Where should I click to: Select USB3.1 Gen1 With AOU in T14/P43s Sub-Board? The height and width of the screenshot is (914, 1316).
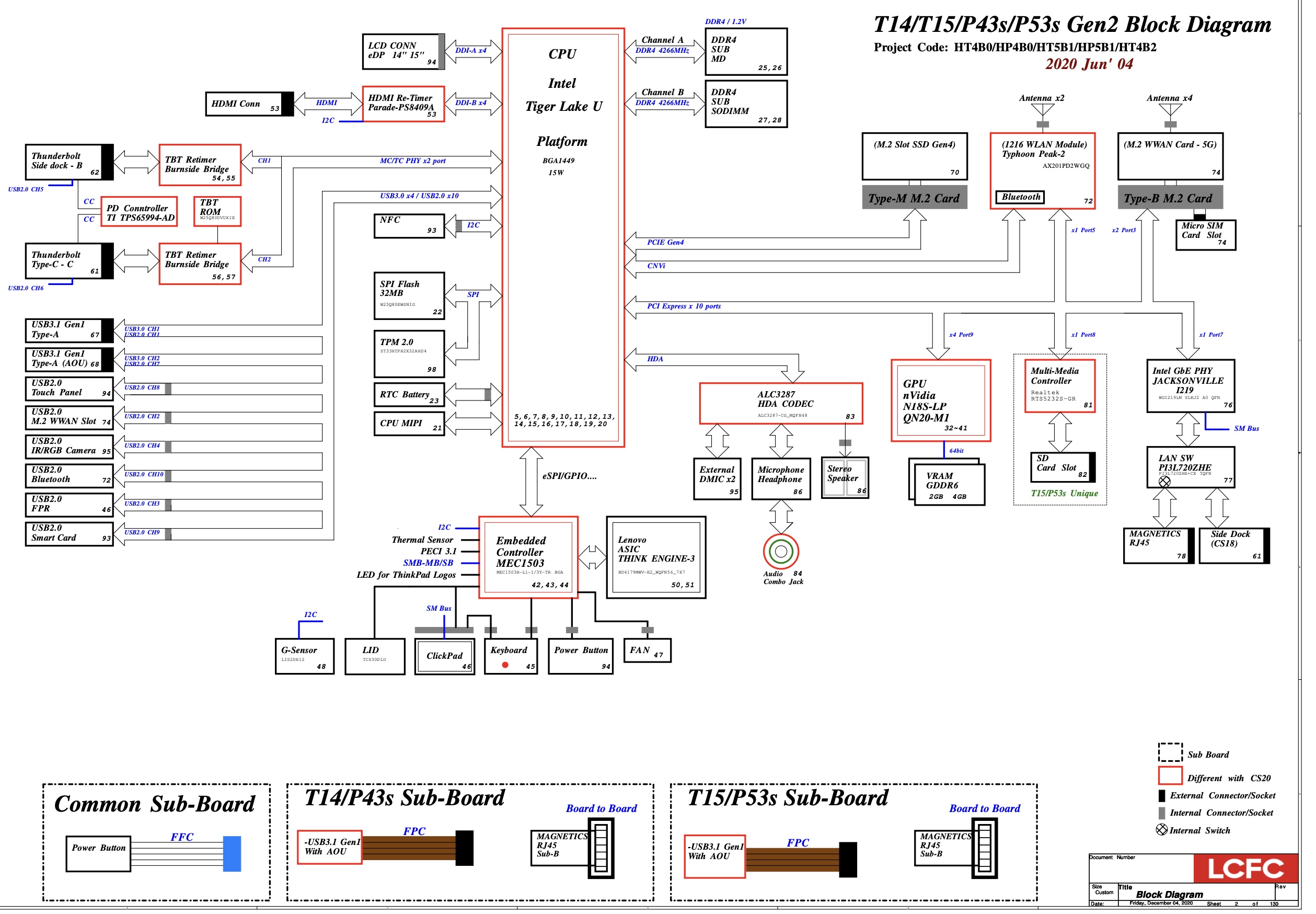(x=330, y=847)
